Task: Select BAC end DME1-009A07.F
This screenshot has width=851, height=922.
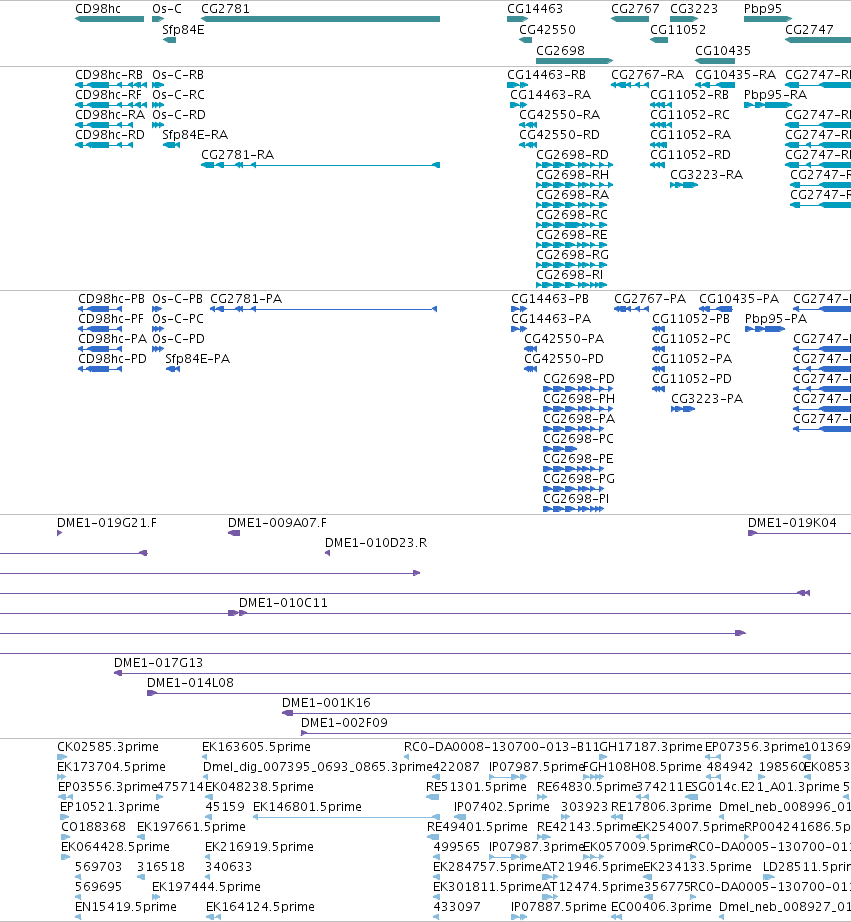Action: click(x=234, y=533)
